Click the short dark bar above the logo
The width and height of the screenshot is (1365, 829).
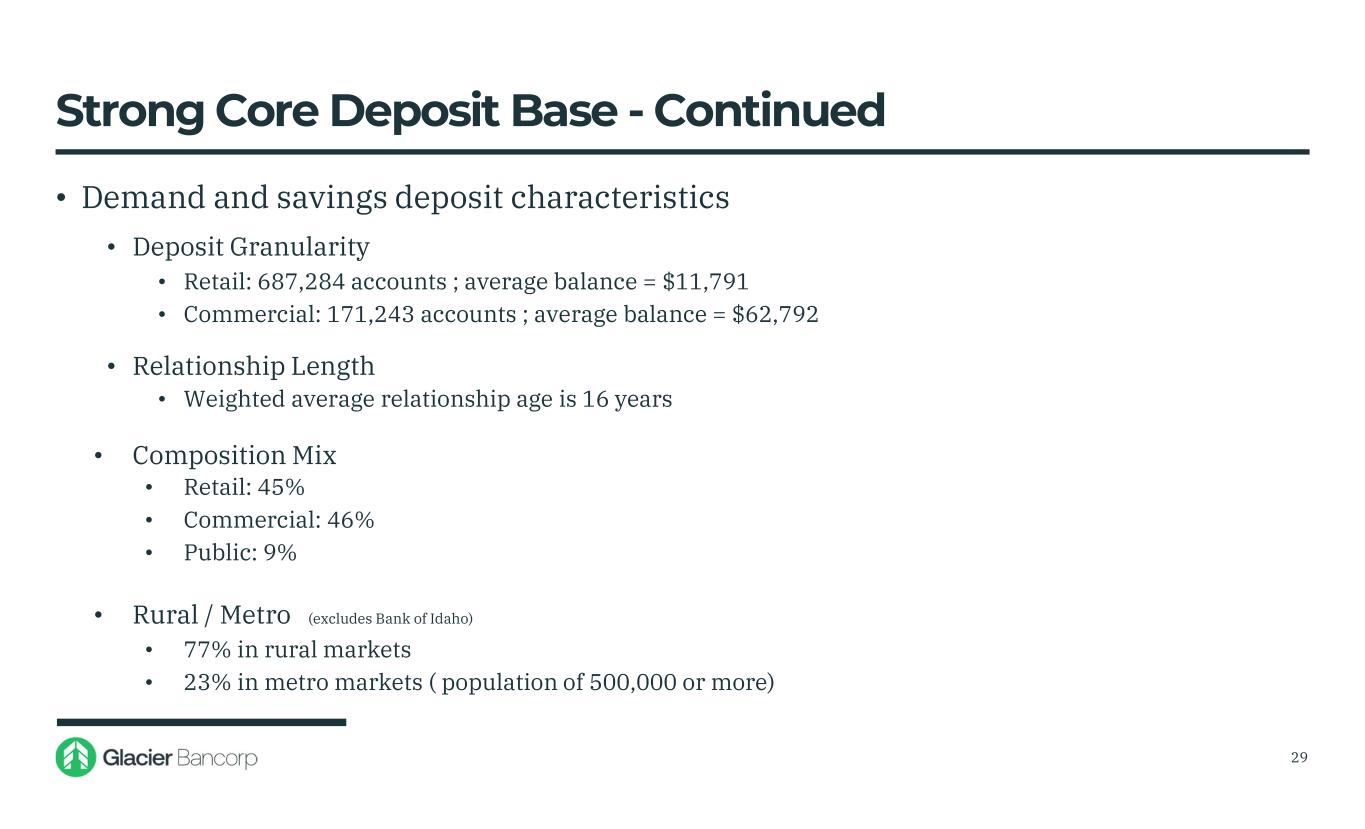click(201, 722)
